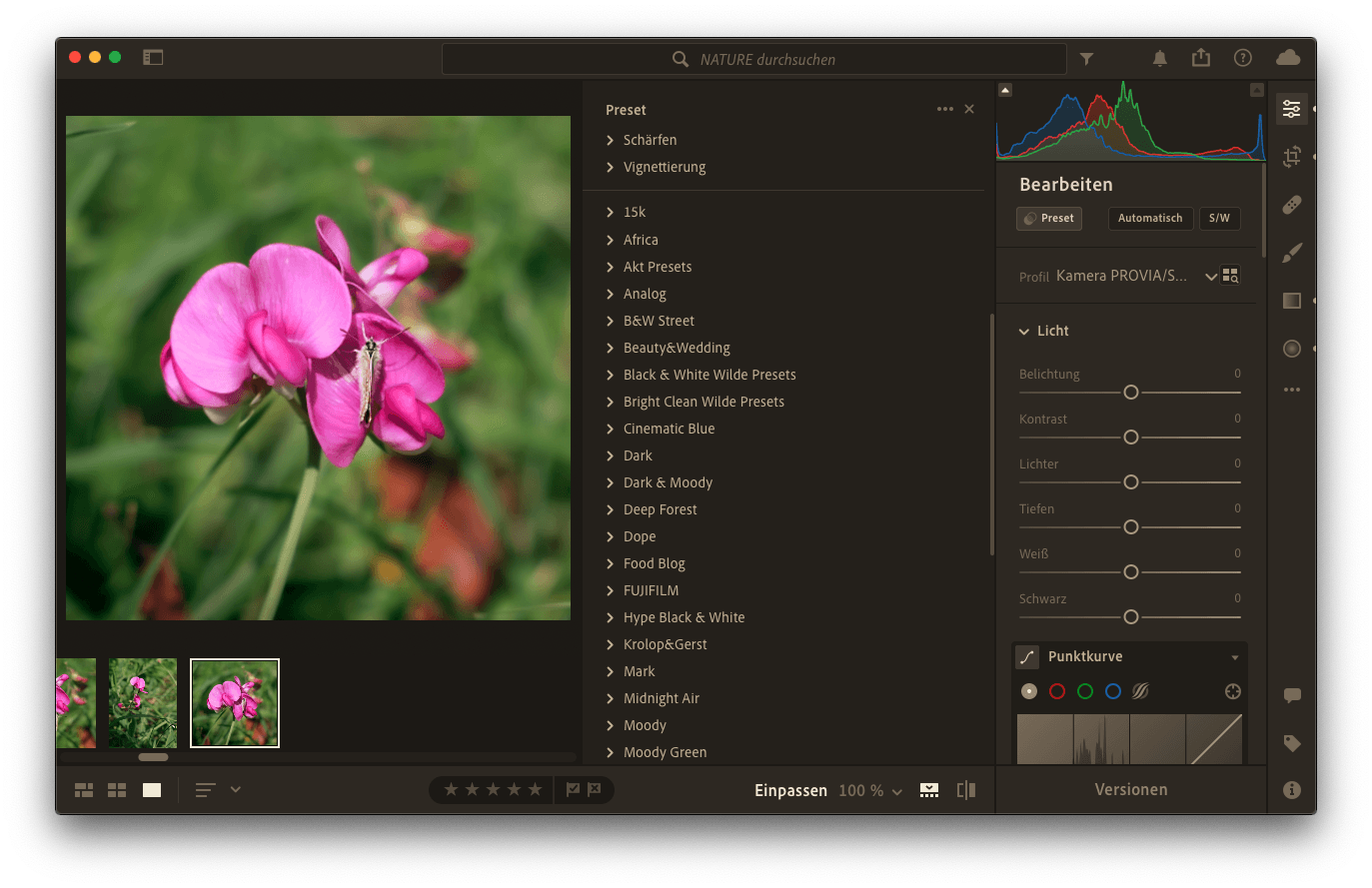This screenshot has width=1372, height=888.
Task: Open the notifications bell
Action: pos(1160,59)
